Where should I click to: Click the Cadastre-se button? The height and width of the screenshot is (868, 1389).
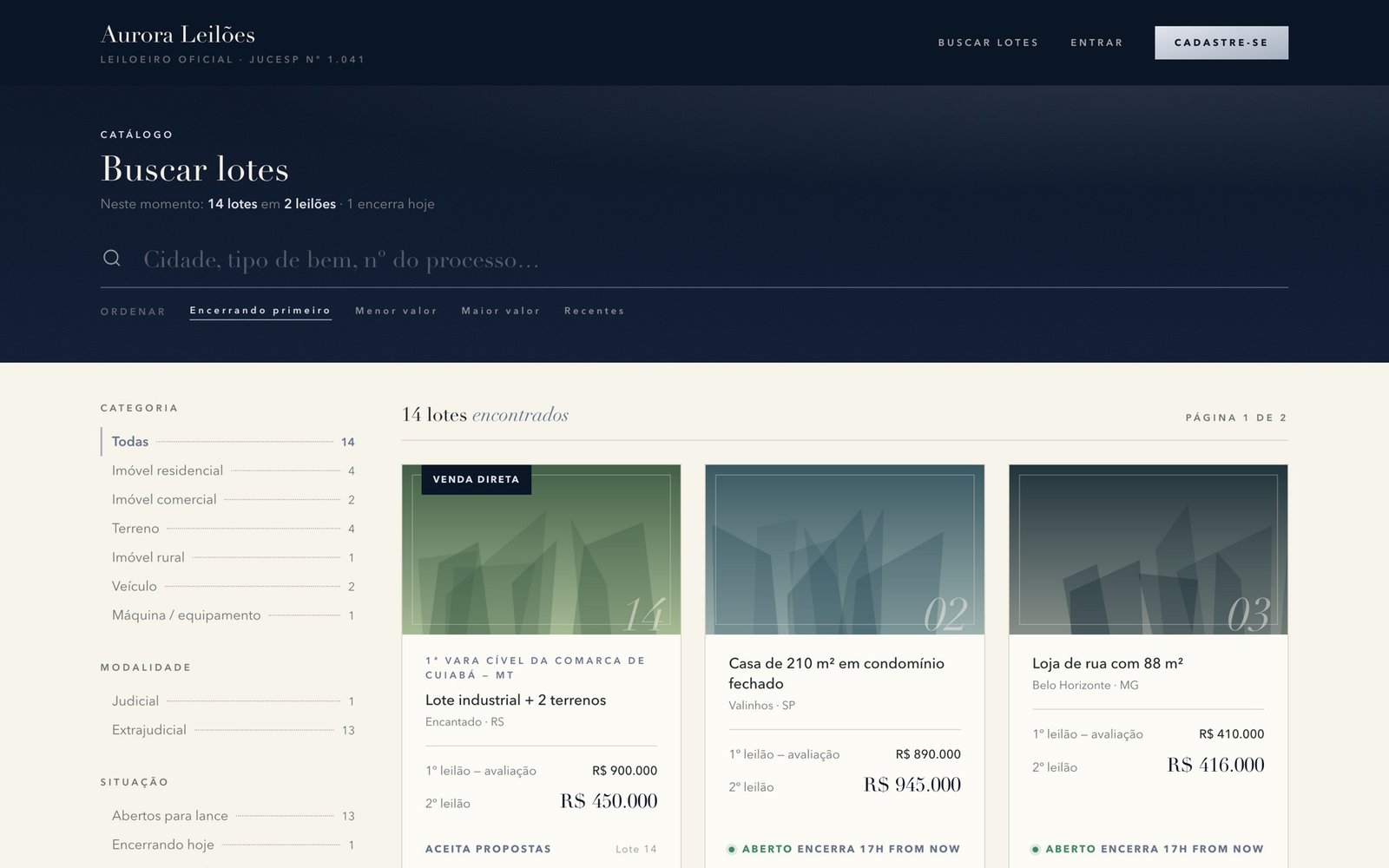pyautogui.click(x=1221, y=43)
